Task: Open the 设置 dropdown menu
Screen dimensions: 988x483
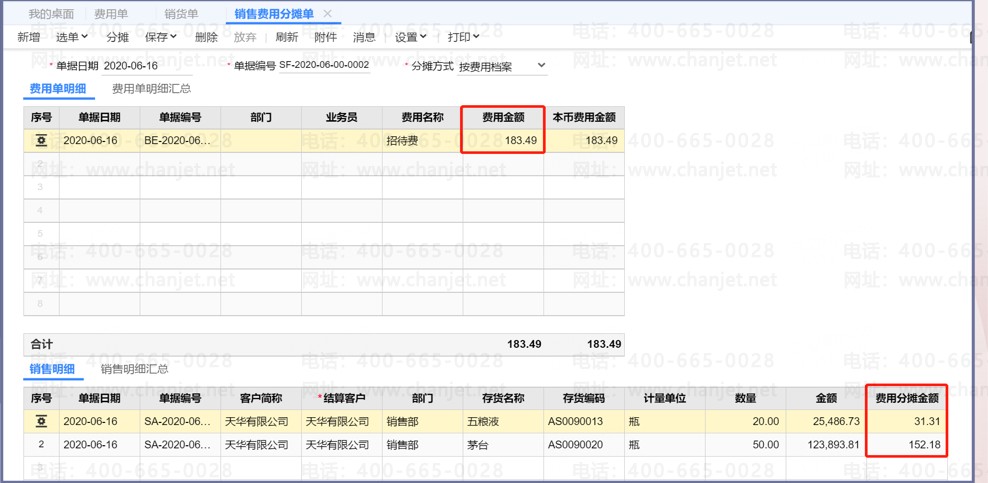Action: pos(410,37)
